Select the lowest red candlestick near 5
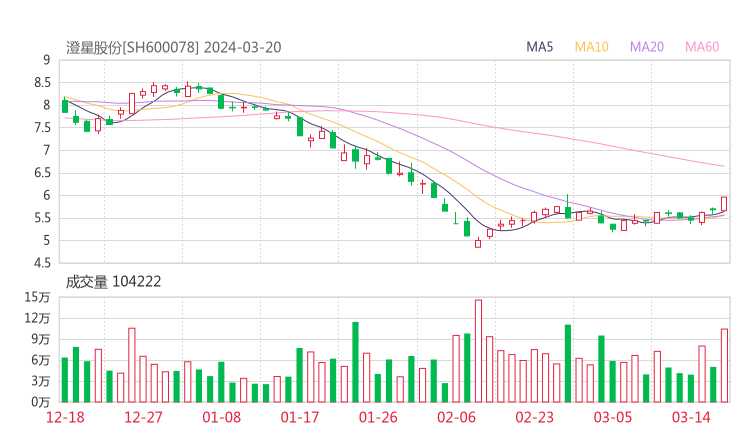 click(x=478, y=243)
